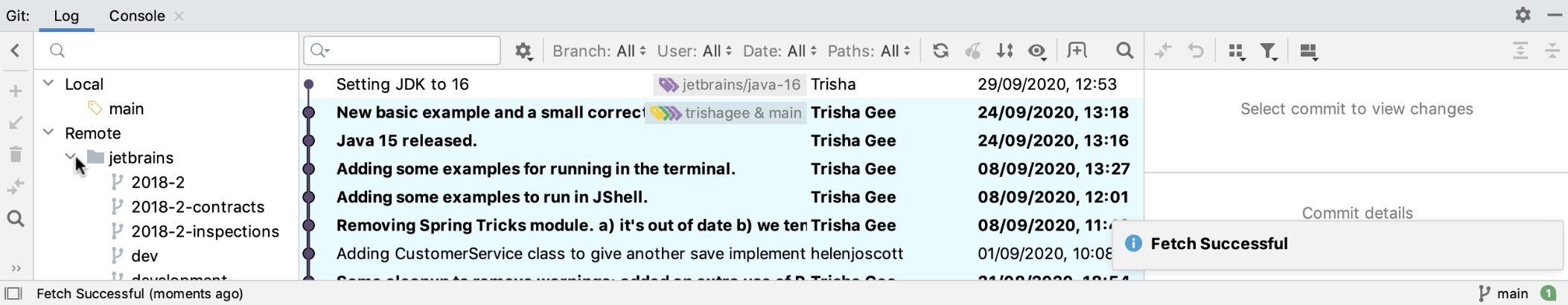Open the eye view options menu
This screenshot has height=305, width=1568.
coord(1037,51)
